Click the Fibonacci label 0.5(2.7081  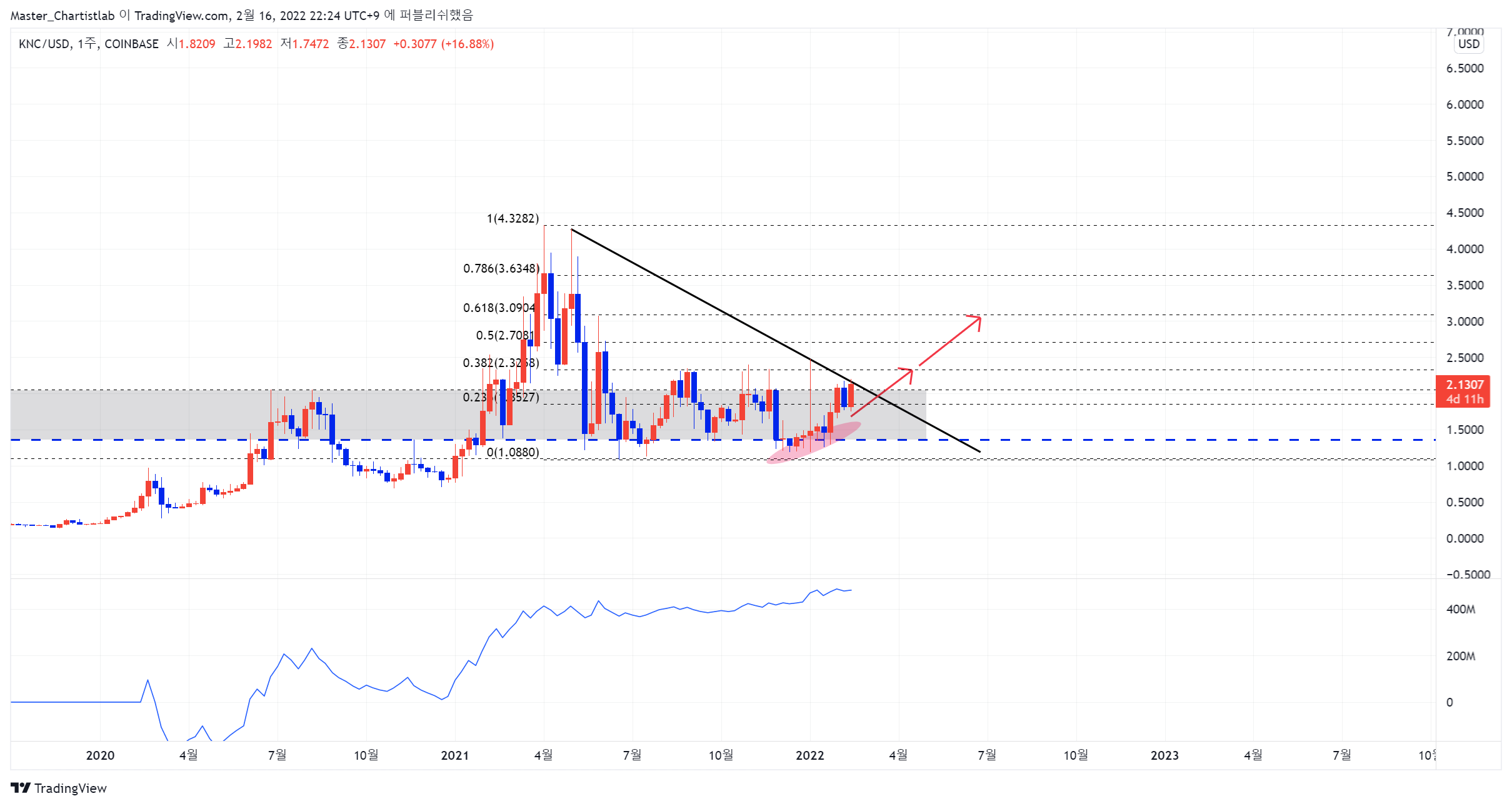[504, 335]
